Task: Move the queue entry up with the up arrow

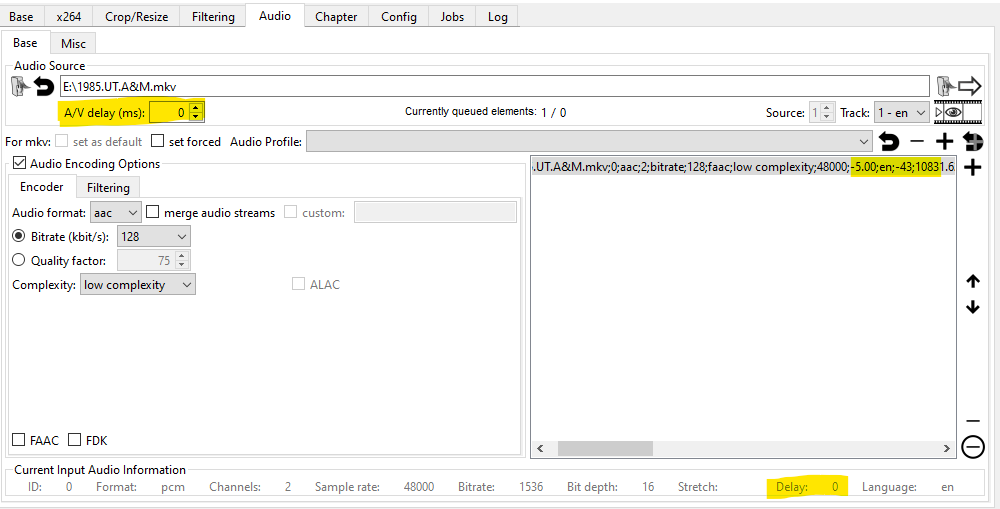Action: pyautogui.click(x=973, y=282)
